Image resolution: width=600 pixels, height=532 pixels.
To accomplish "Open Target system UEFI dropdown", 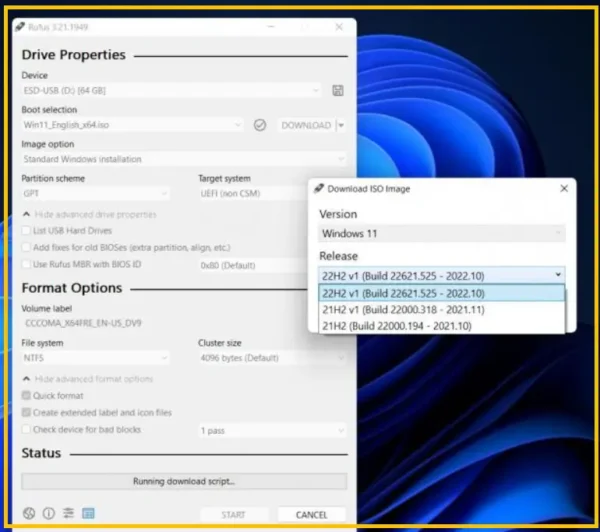I will (x=253, y=194).
